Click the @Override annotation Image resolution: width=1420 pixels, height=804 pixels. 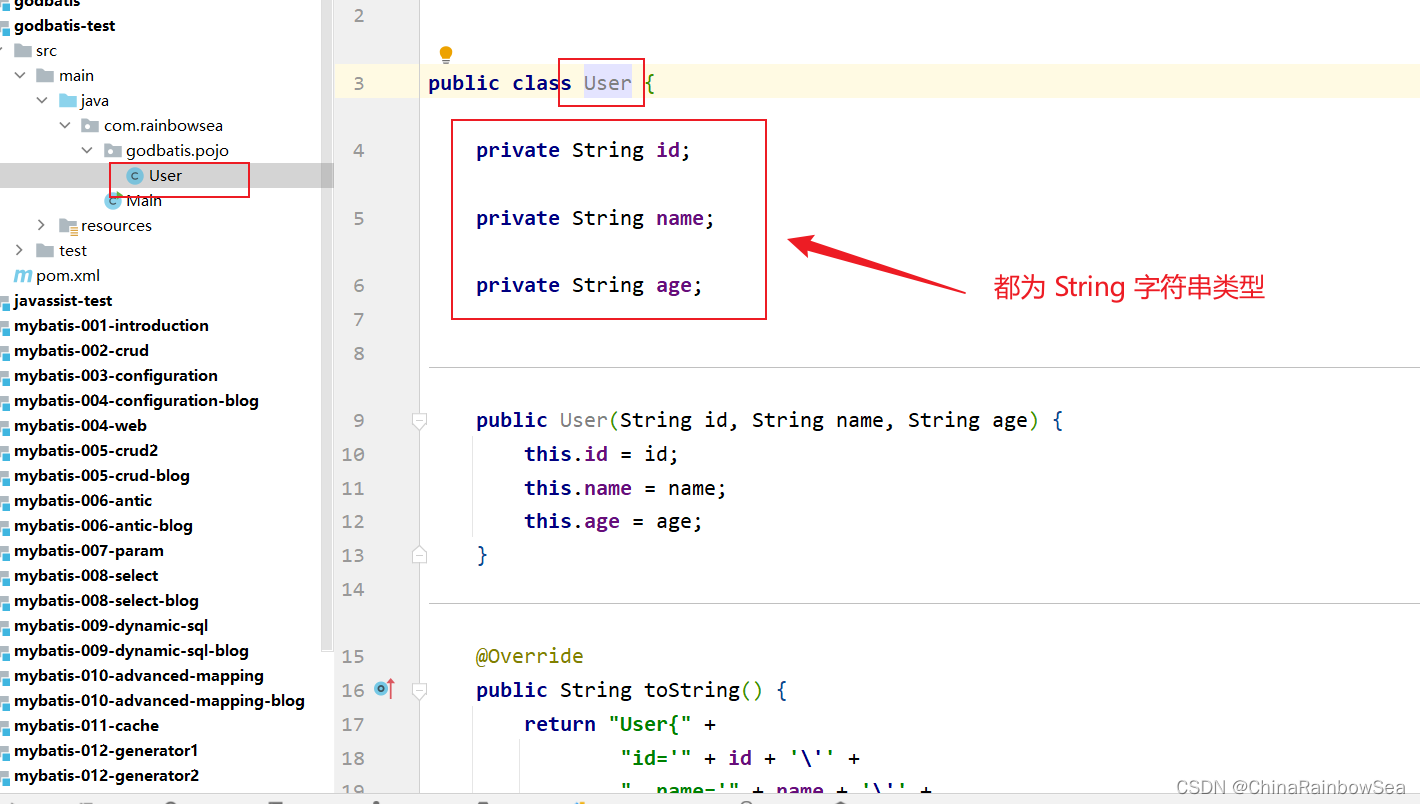coord(530,656)
